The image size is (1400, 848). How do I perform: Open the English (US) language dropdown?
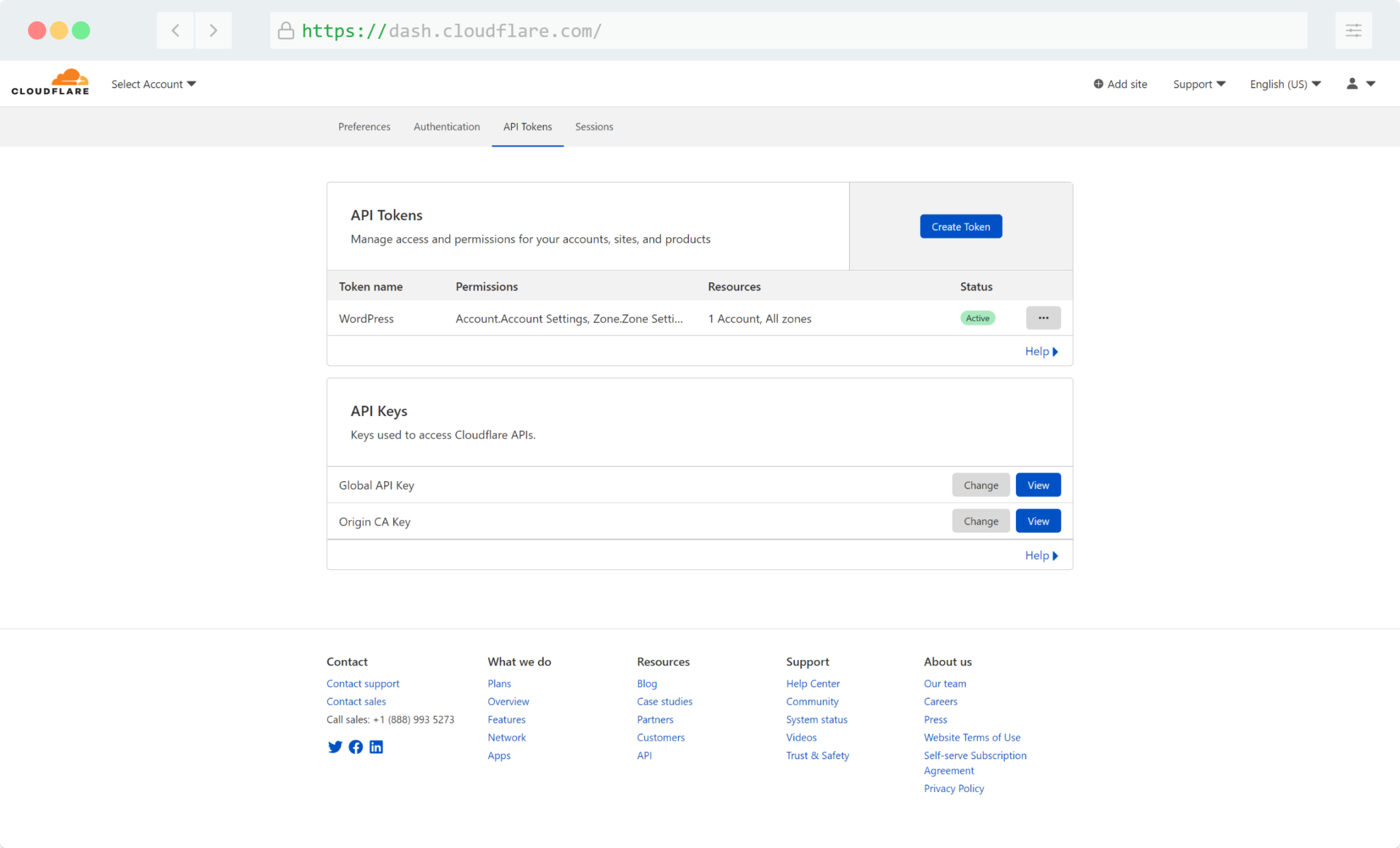click(1285, 84)
